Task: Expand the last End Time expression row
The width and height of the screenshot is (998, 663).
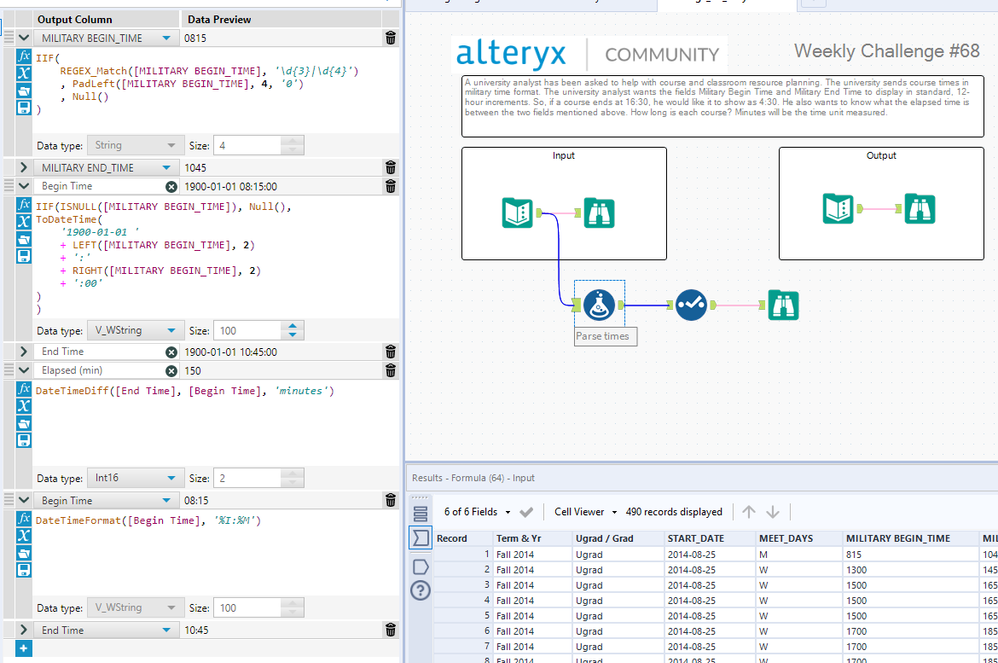Action: pyautogui.click(x=24, y=630)
